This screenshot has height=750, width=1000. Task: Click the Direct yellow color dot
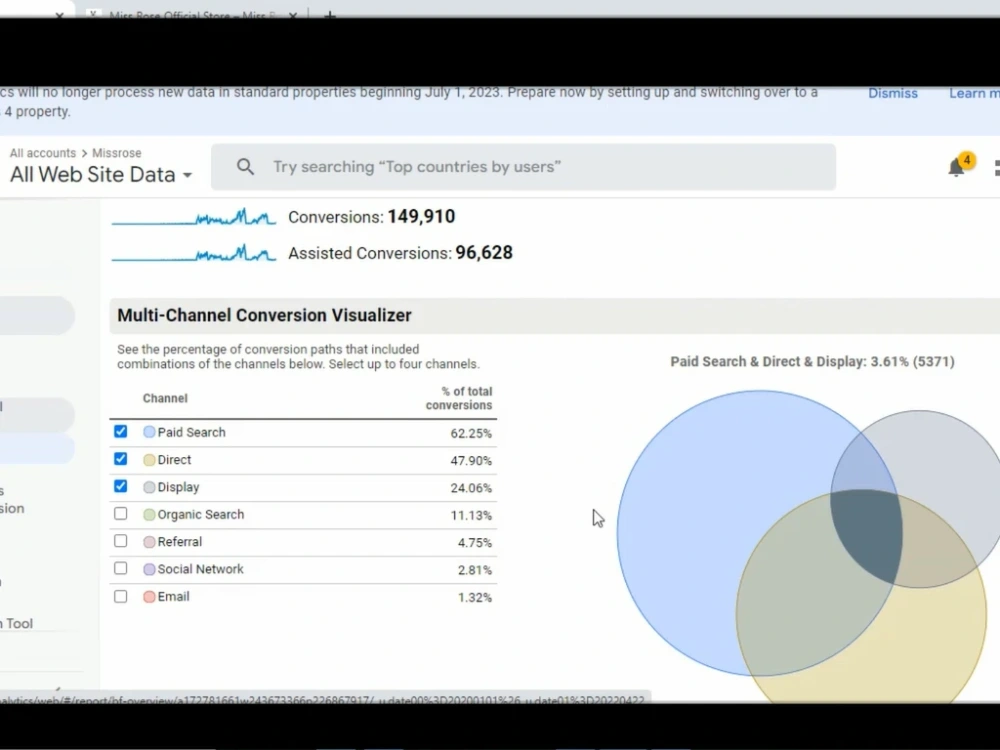point(149,460)
